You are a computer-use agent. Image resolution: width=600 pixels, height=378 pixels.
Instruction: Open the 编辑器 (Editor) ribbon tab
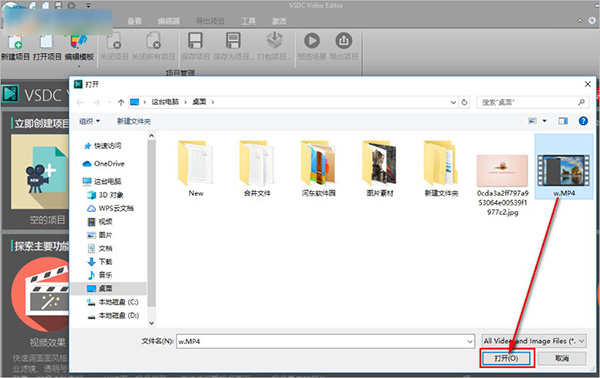pos(169,21)
